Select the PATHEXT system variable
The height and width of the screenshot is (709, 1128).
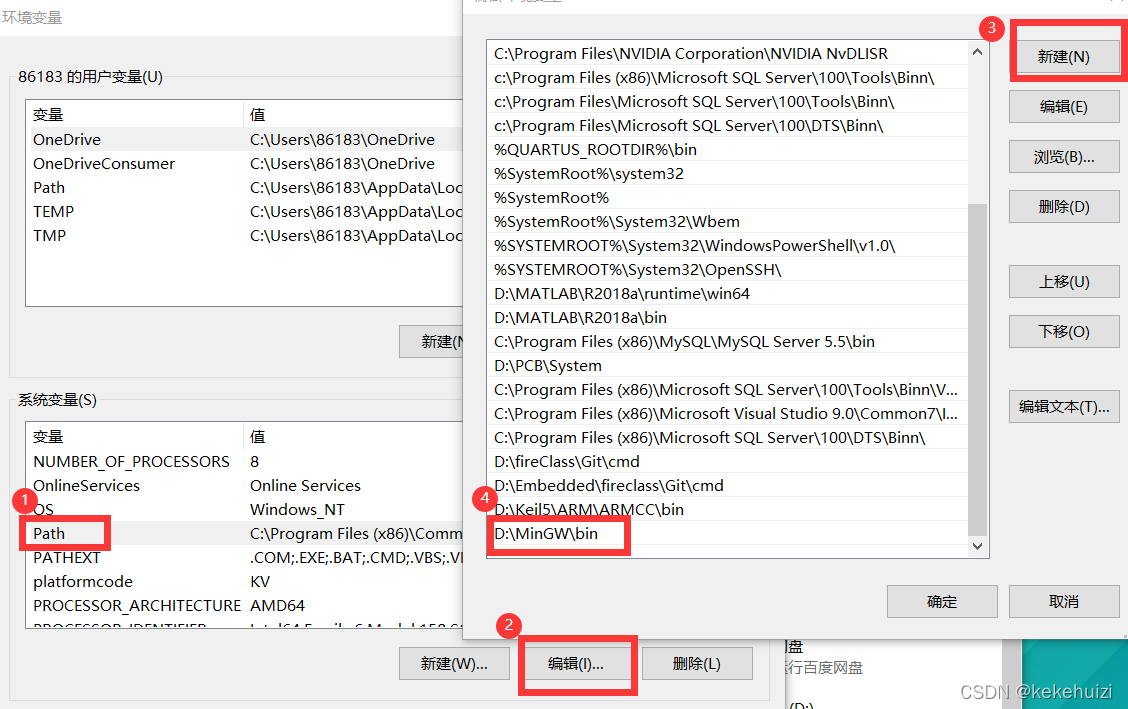(245, 557)
